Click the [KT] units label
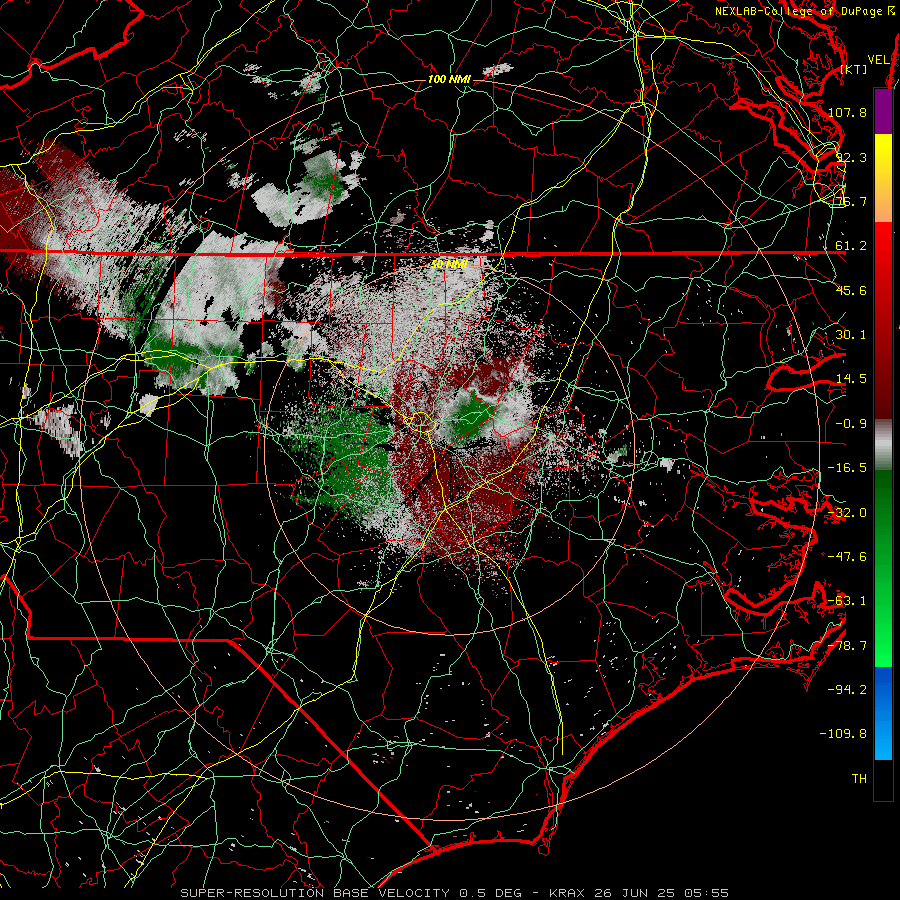 854,69
